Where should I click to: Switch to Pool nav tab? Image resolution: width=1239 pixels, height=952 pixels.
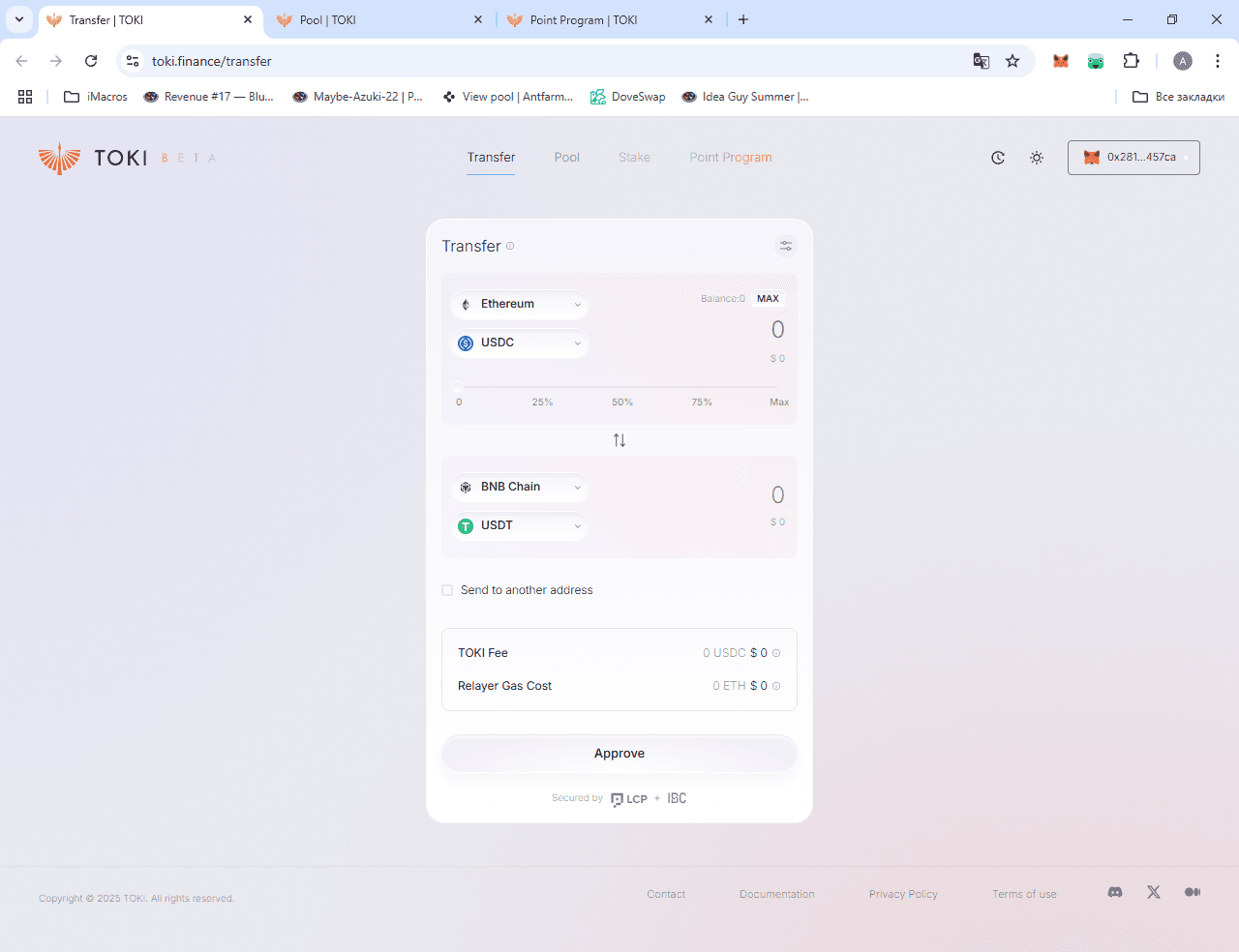567,158
